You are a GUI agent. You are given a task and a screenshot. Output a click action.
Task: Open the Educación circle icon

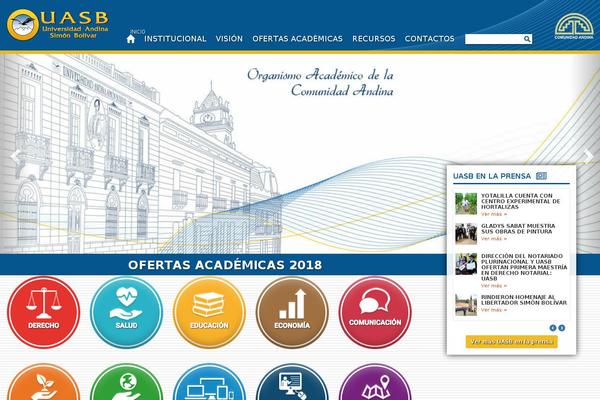coord(209,312)
